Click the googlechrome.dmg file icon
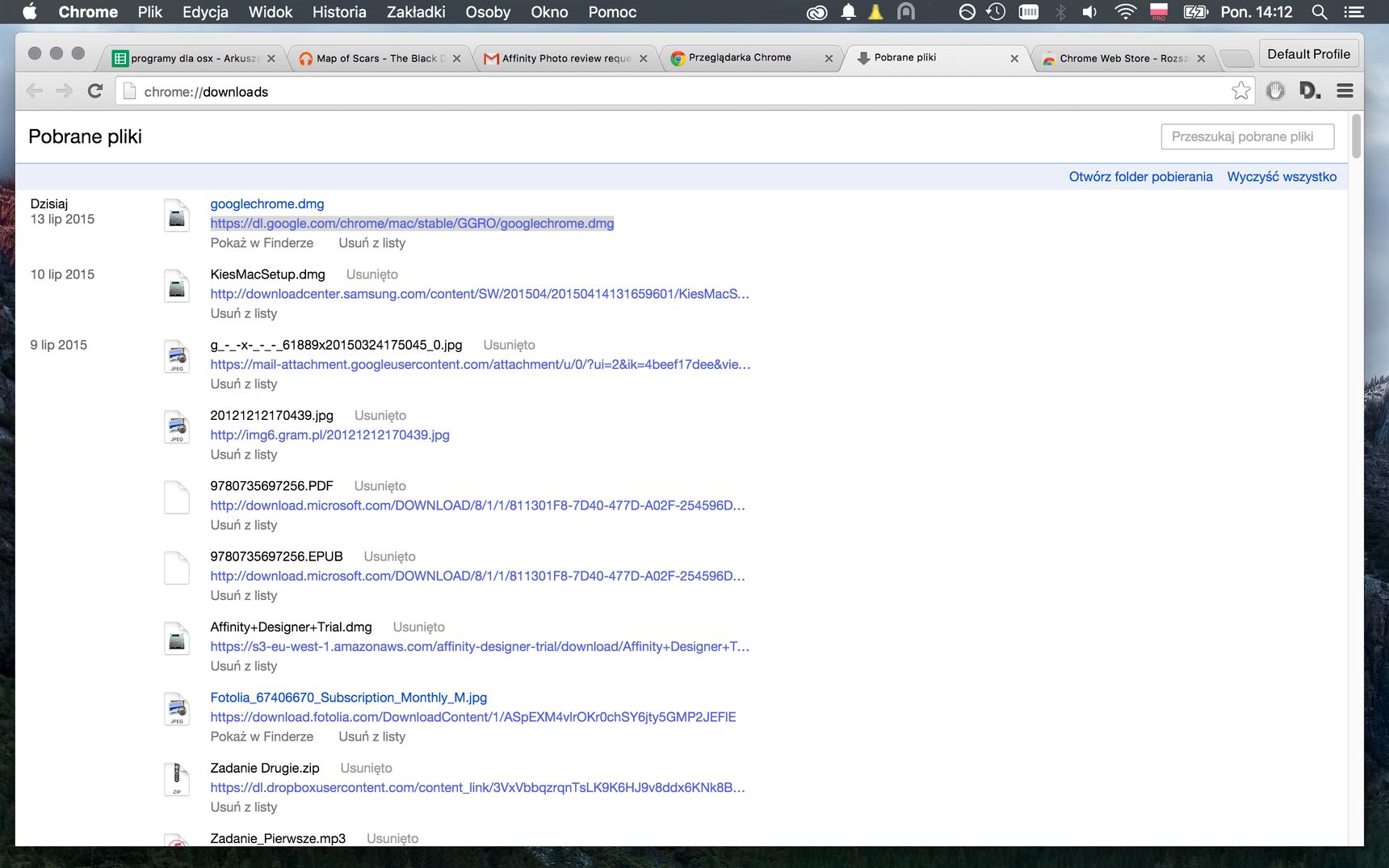The width and height of the screenshot is (1389, 868). [x=177, y=216]
